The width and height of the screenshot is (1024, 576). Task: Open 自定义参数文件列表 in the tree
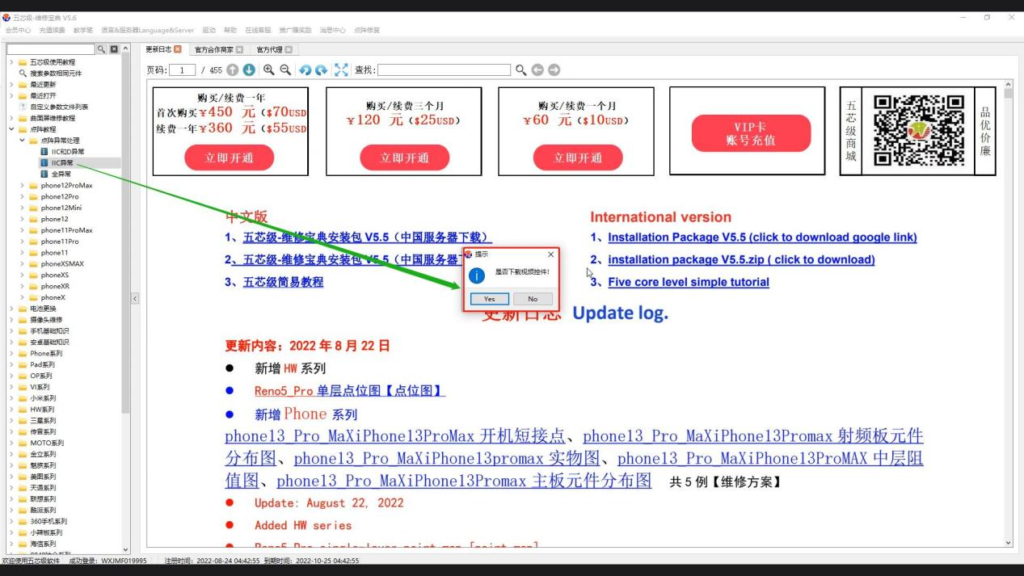[59, 107]
